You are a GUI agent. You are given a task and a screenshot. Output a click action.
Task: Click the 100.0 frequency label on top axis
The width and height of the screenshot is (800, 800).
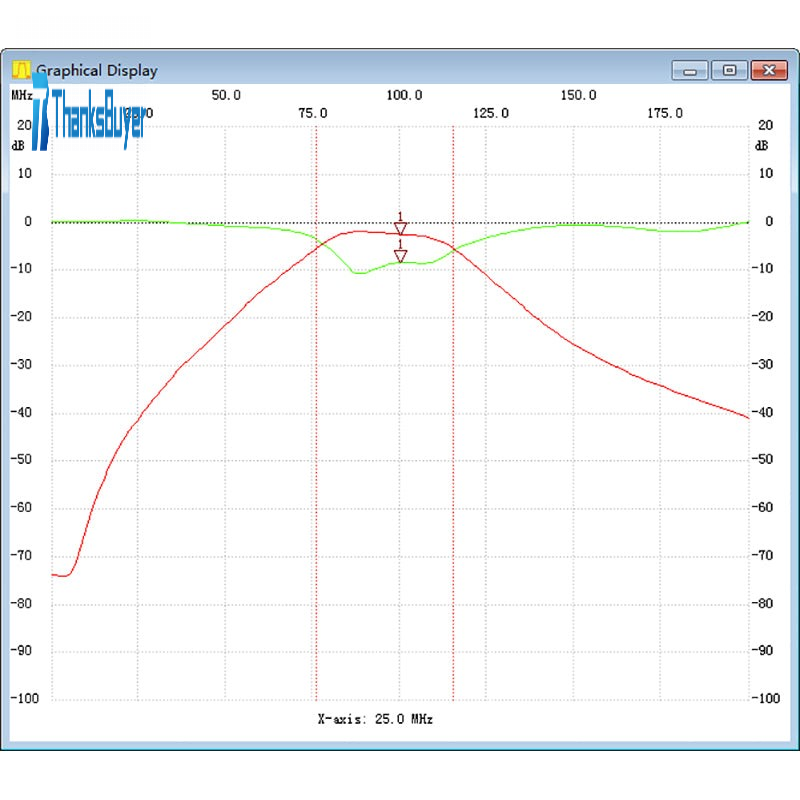click(404, 95)
